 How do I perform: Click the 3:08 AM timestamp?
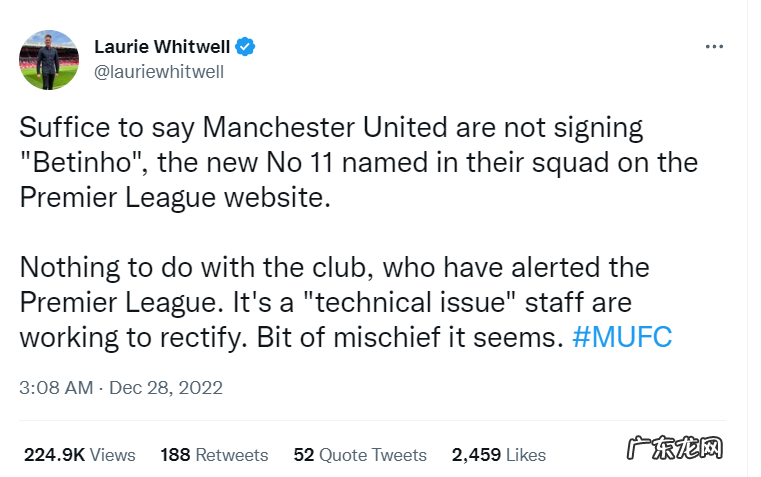(x=56, y=387)
